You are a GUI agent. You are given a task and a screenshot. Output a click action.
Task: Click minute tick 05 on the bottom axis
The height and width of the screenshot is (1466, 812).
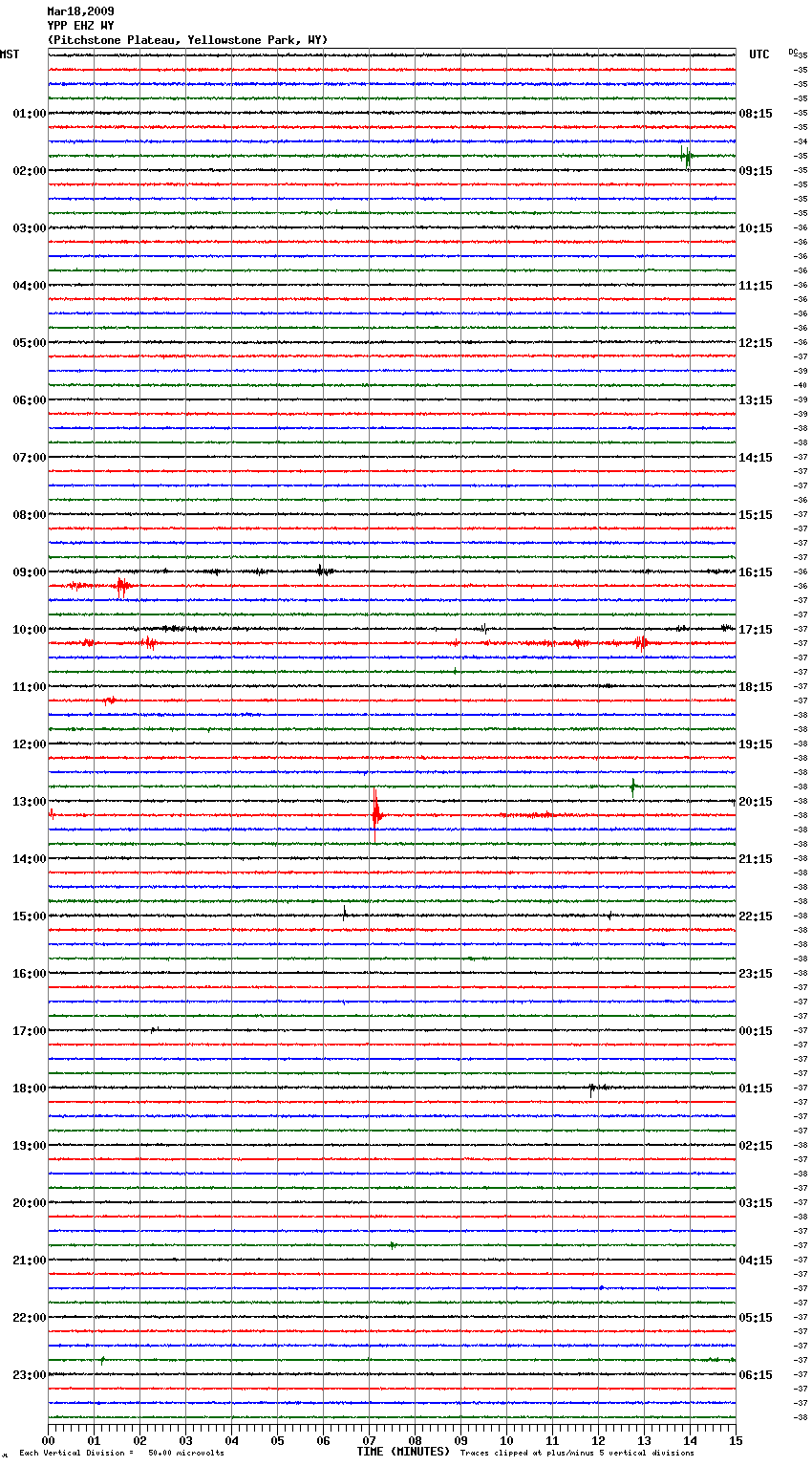277,1440
